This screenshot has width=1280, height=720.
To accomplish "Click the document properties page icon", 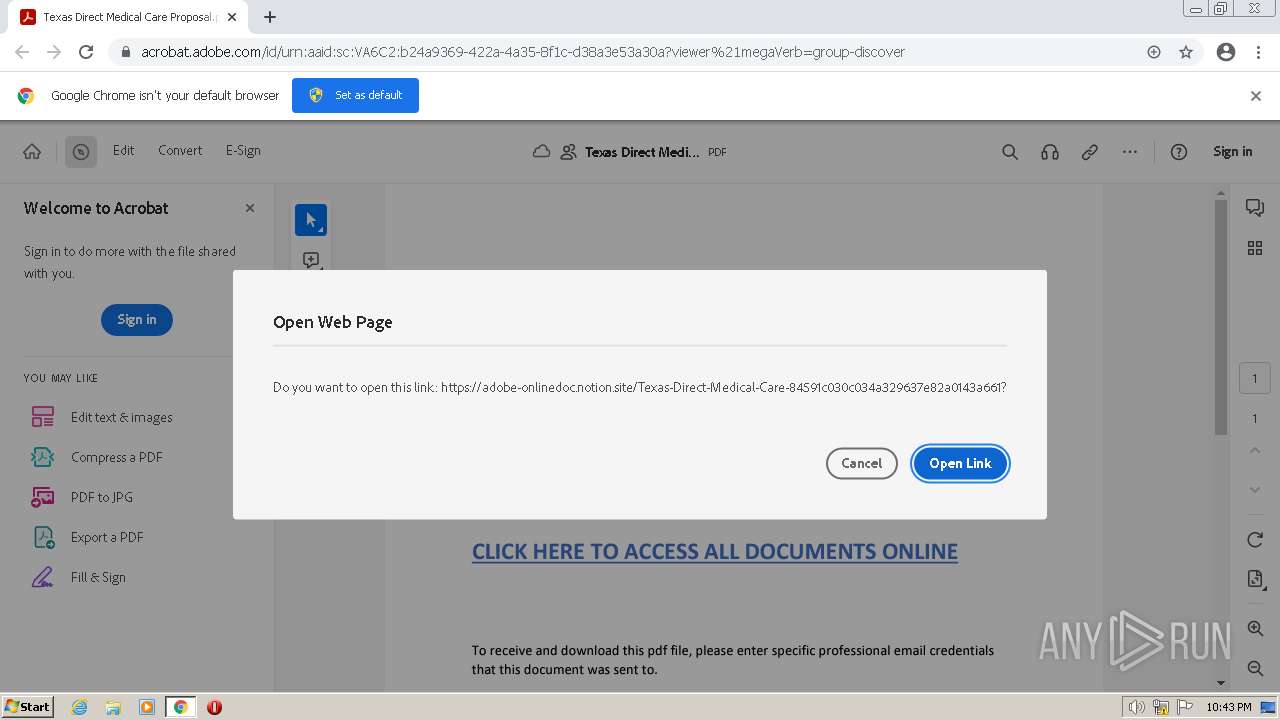I will (1255, 579).
